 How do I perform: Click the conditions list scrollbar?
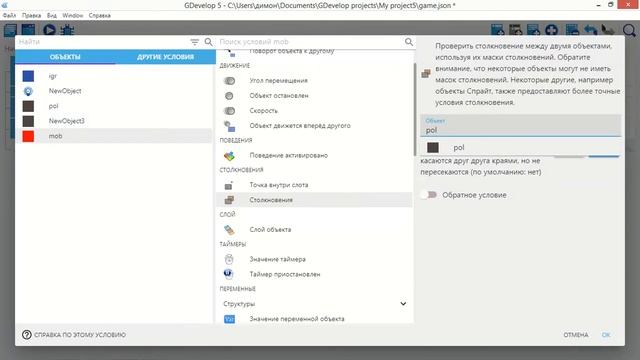tap(414, 109)
